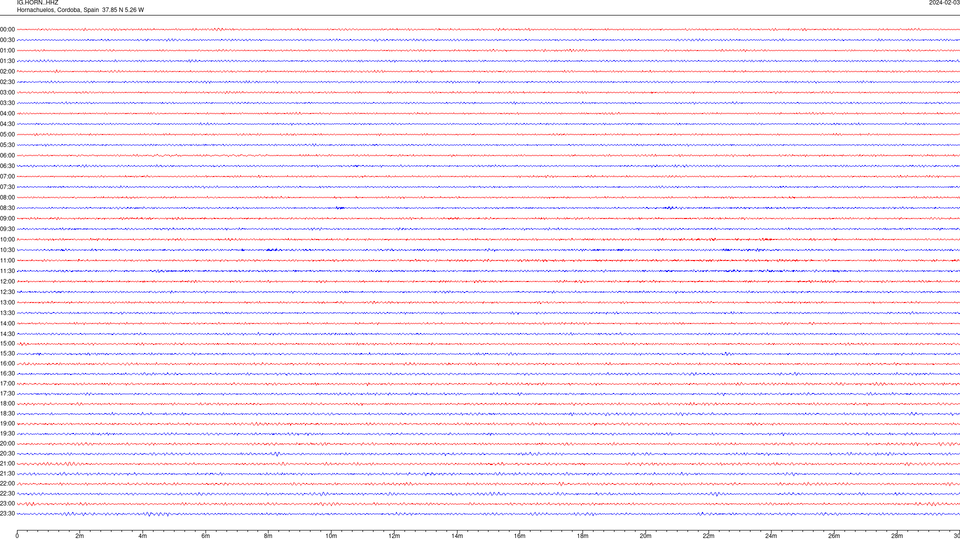The width and height of the screenshot is (960, 540).
Task: Click the '08:30' time row label
Action: click(7, 208)
